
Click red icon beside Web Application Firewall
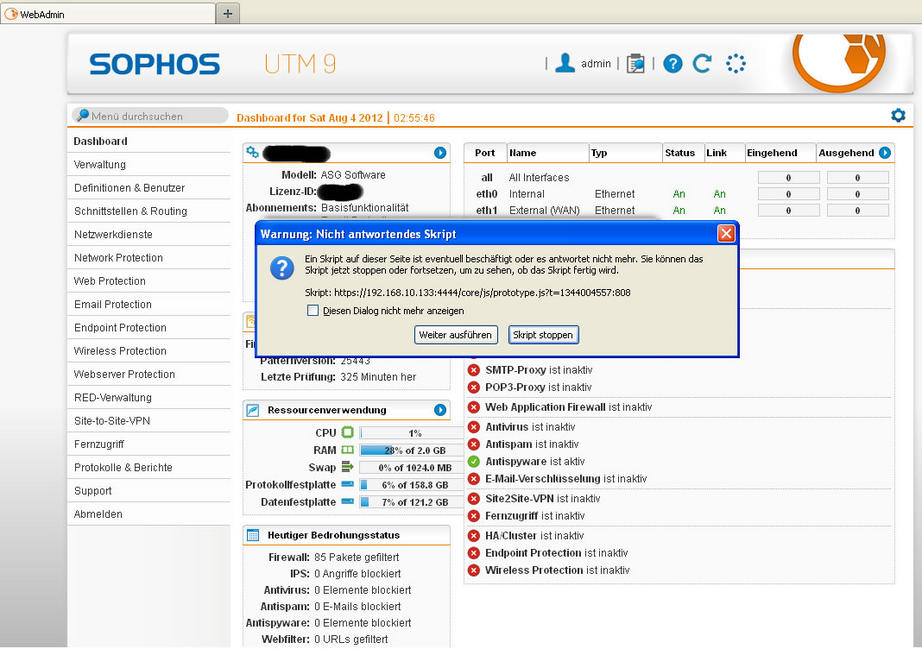[x=473, y=407]
